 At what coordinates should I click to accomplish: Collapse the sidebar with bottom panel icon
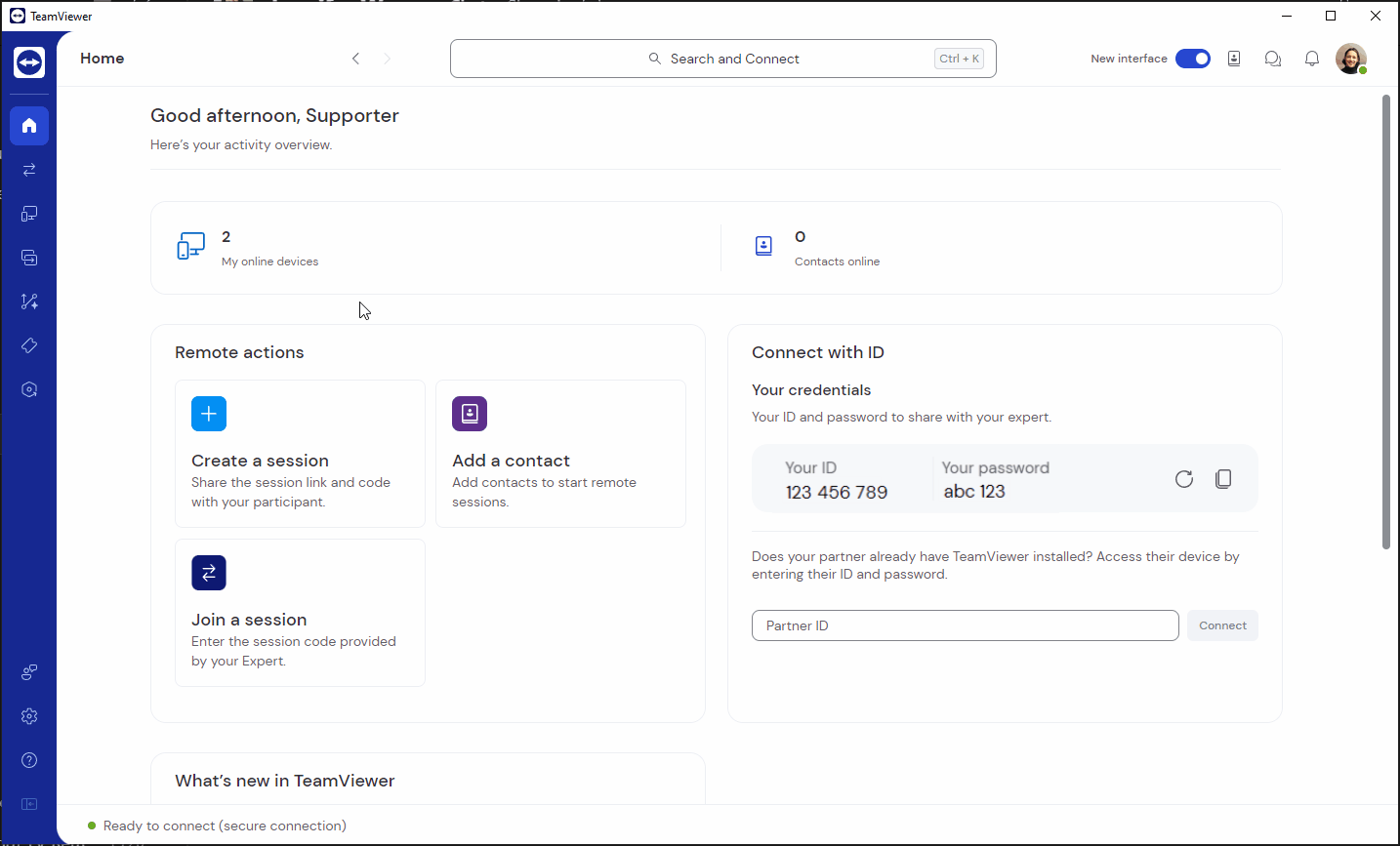click(29, 804)
